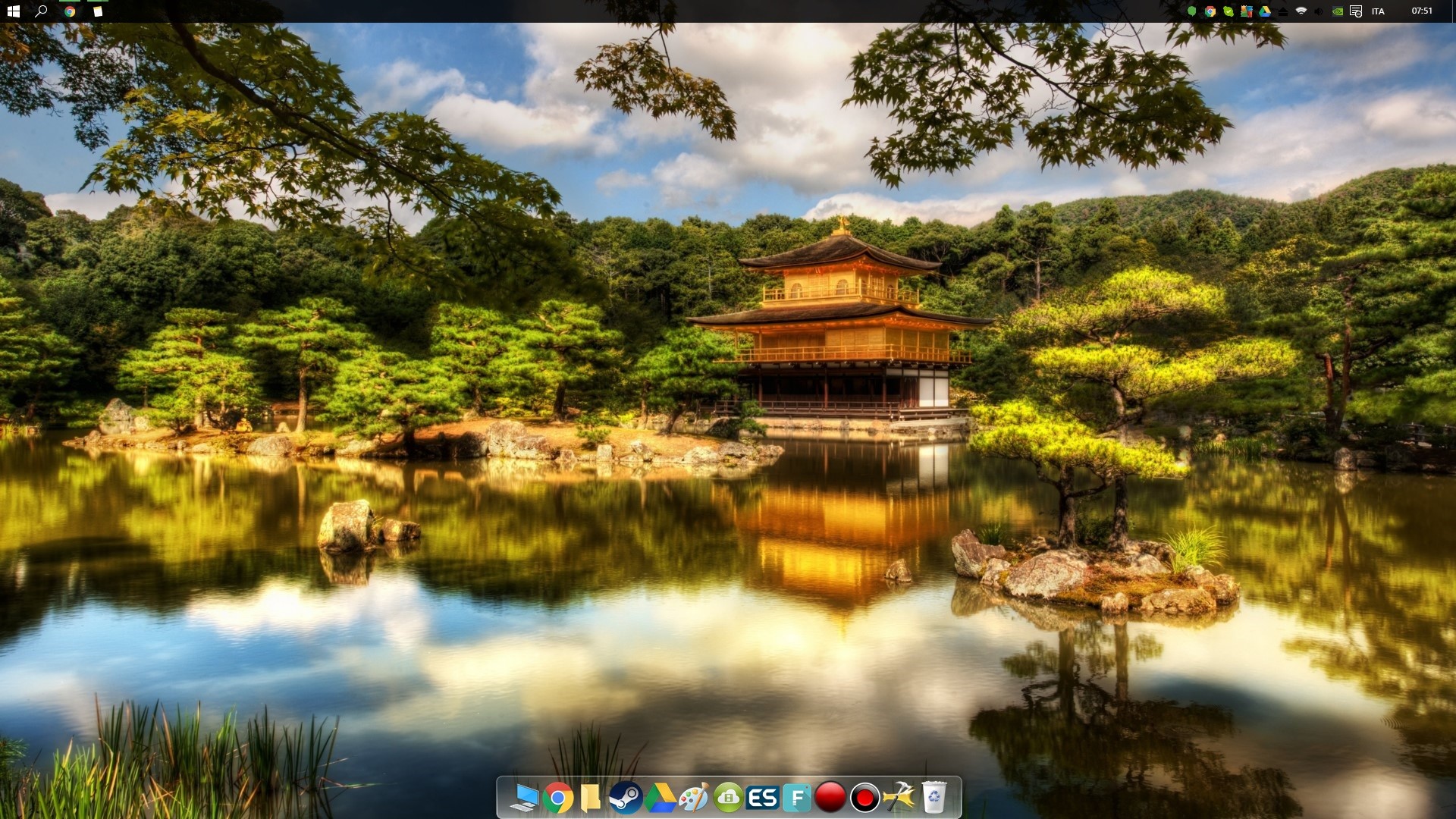Launch Steam from the dock
The height and width of the screenshot is (819, 1456).
[626, 798]
